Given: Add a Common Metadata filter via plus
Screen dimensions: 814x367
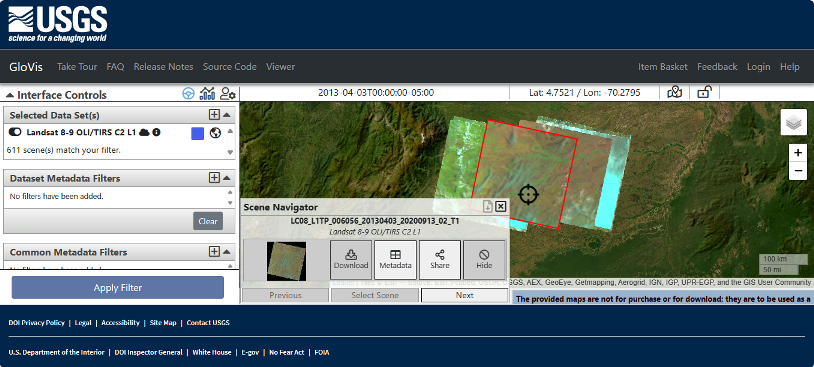Looking at the screenshot, I should (214, 252).
